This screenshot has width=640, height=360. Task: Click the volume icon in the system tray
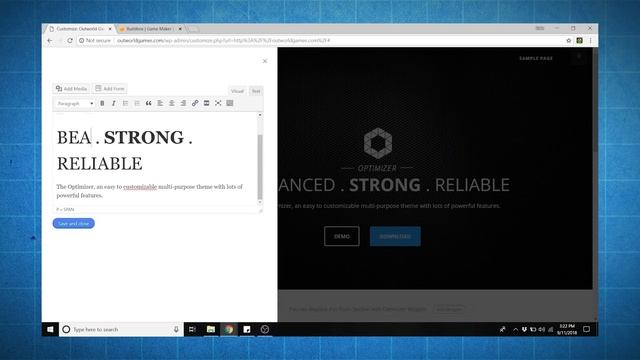(x=542, y=329)
